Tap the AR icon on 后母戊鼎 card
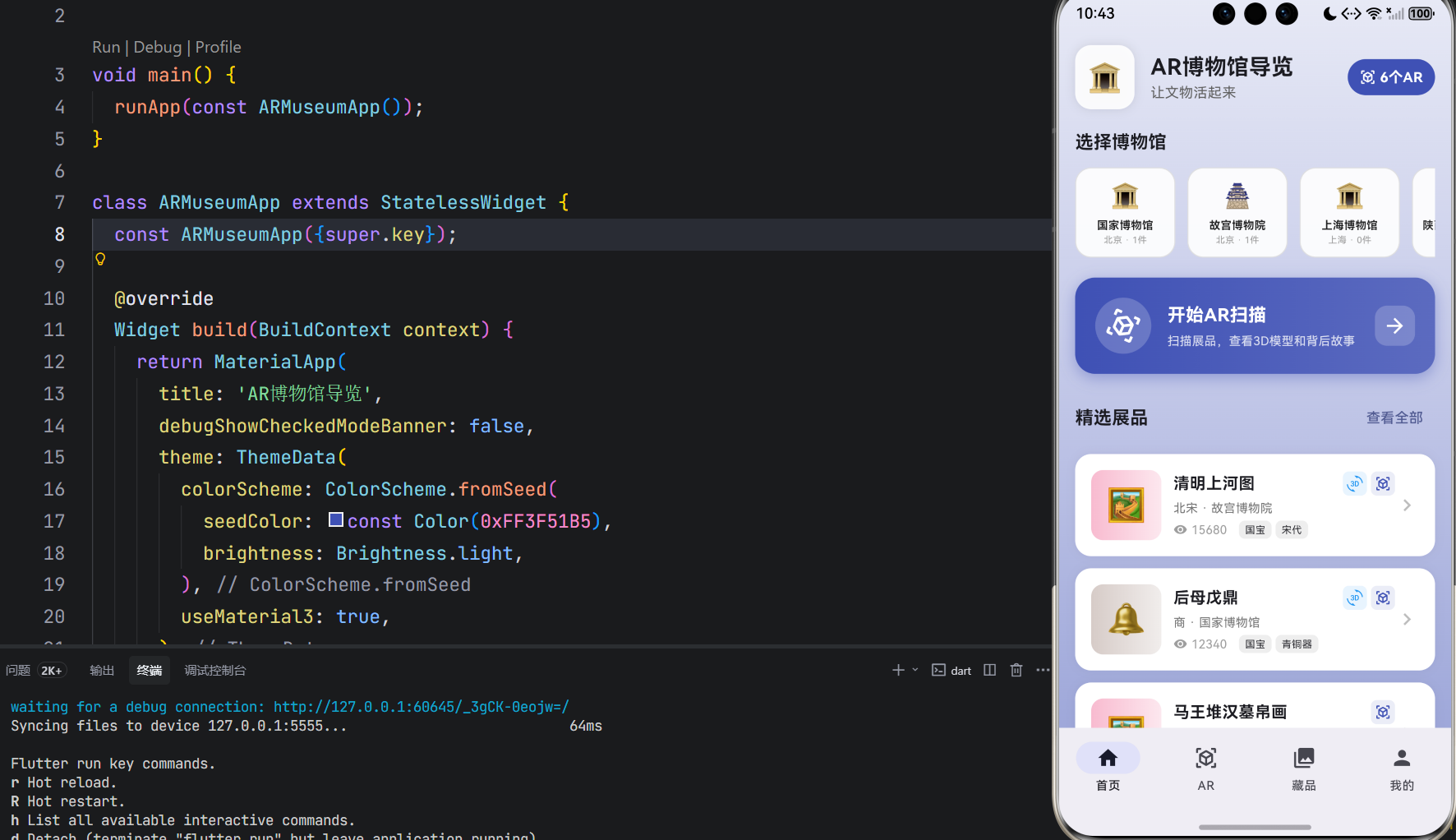This screenshot has width=1456, height=840. 1384,598
